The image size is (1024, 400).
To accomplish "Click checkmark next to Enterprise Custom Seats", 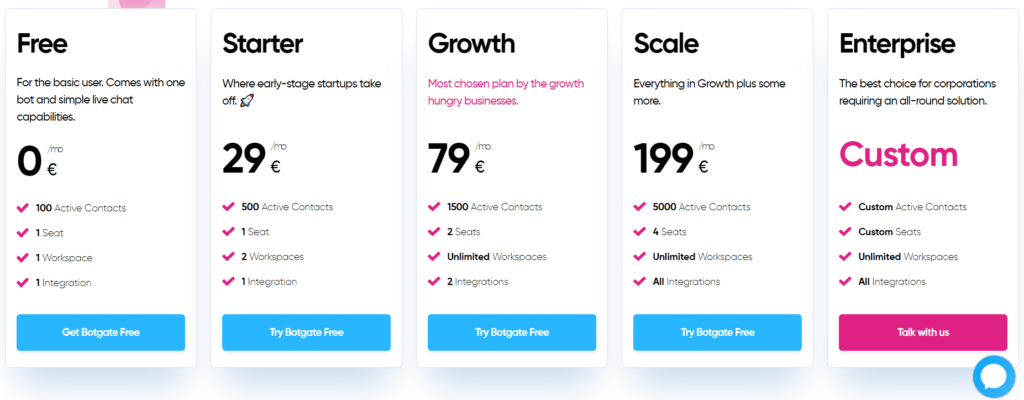I will click(x=846, y=232).
